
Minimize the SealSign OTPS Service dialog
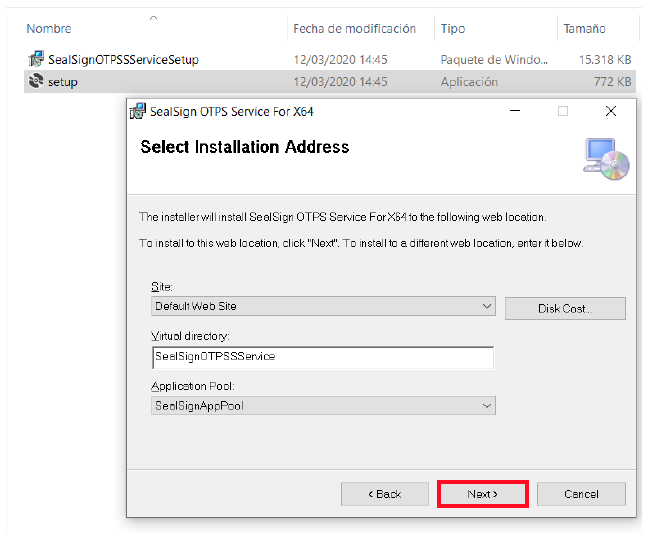(x=515, y=111)
